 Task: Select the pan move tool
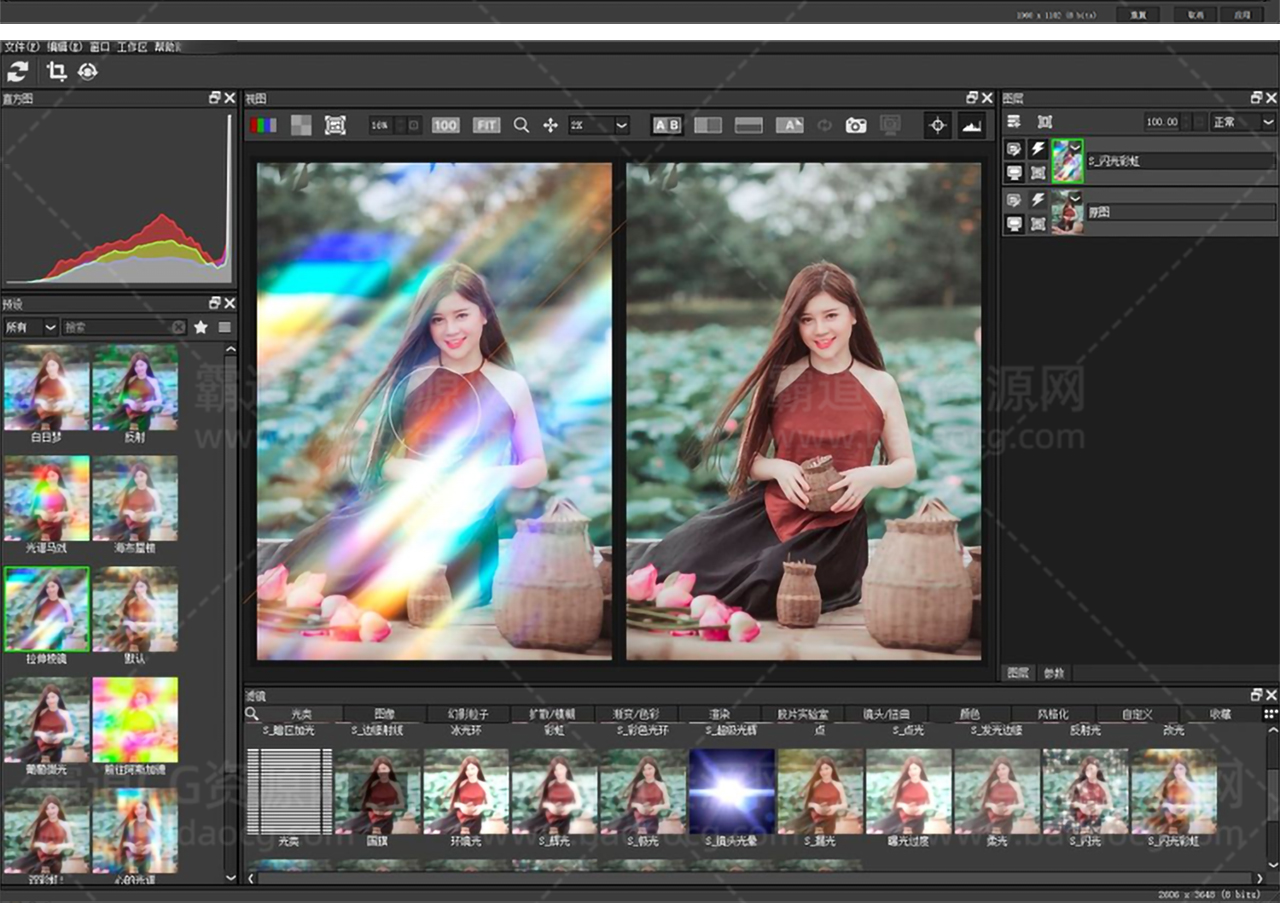[550, 125]
